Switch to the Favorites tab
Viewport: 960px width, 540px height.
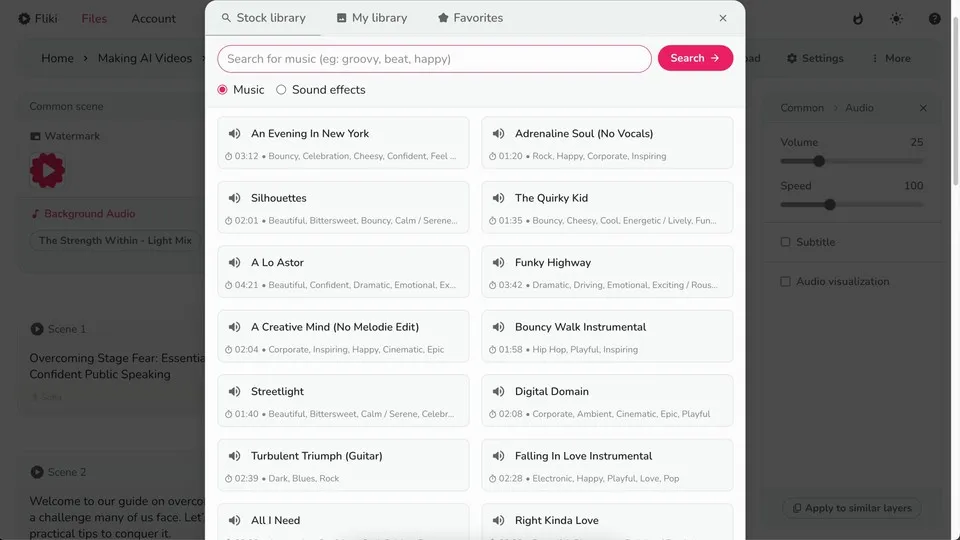470,18
